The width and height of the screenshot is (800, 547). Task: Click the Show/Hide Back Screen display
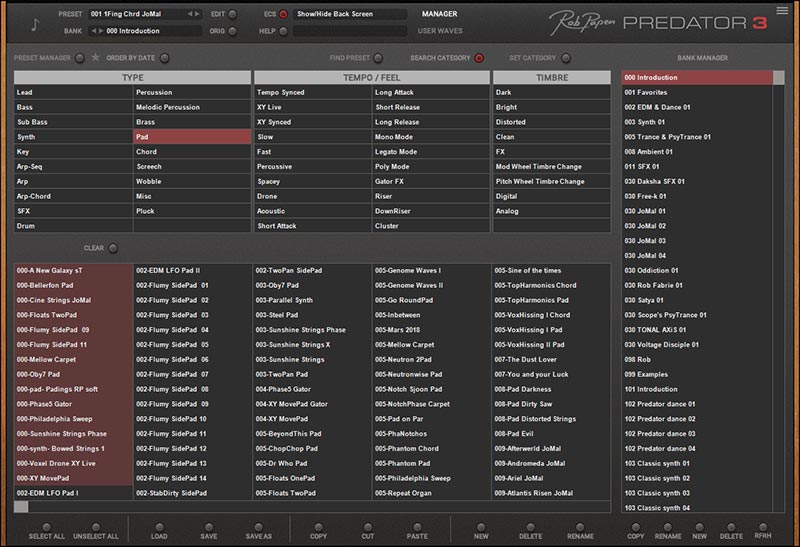351,14
